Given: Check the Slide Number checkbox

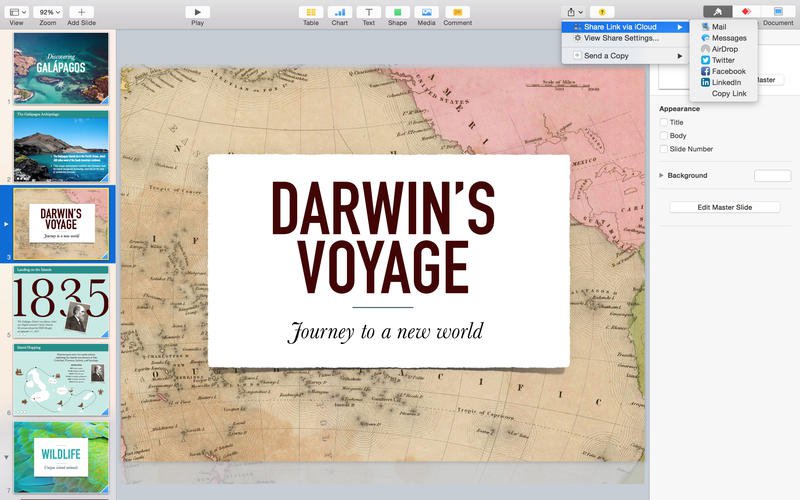Looking at the screenshot, I should coord(664,149).
